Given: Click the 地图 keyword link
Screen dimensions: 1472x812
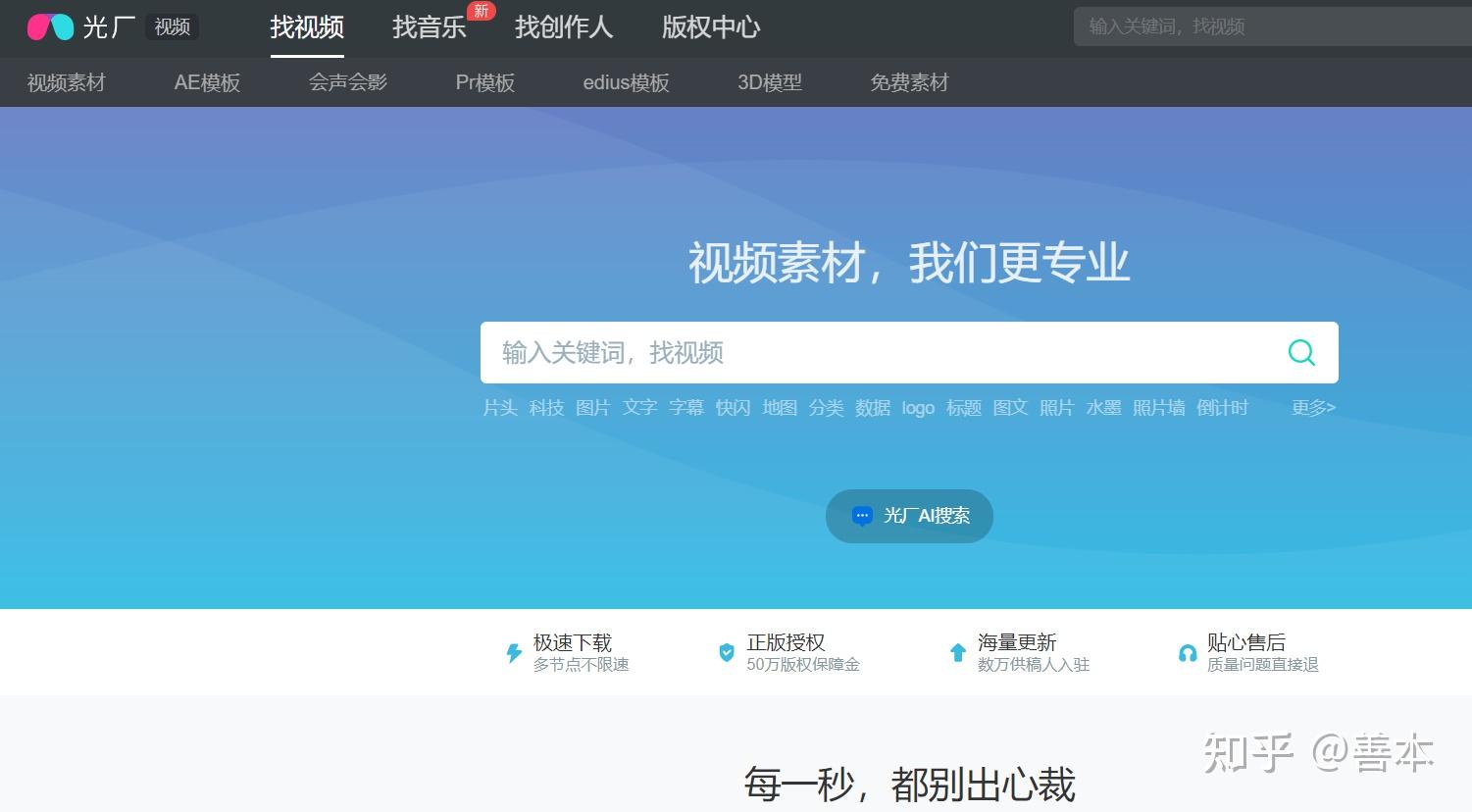Looking at the screenshot, I should (x=780, y=407).
